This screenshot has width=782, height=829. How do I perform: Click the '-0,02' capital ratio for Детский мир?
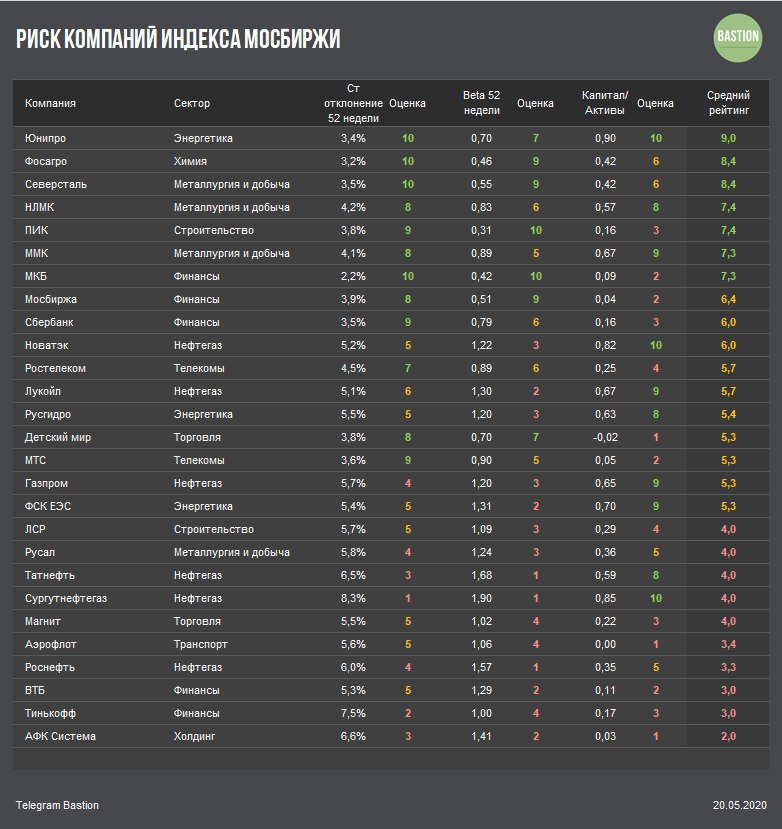(605, 437)
